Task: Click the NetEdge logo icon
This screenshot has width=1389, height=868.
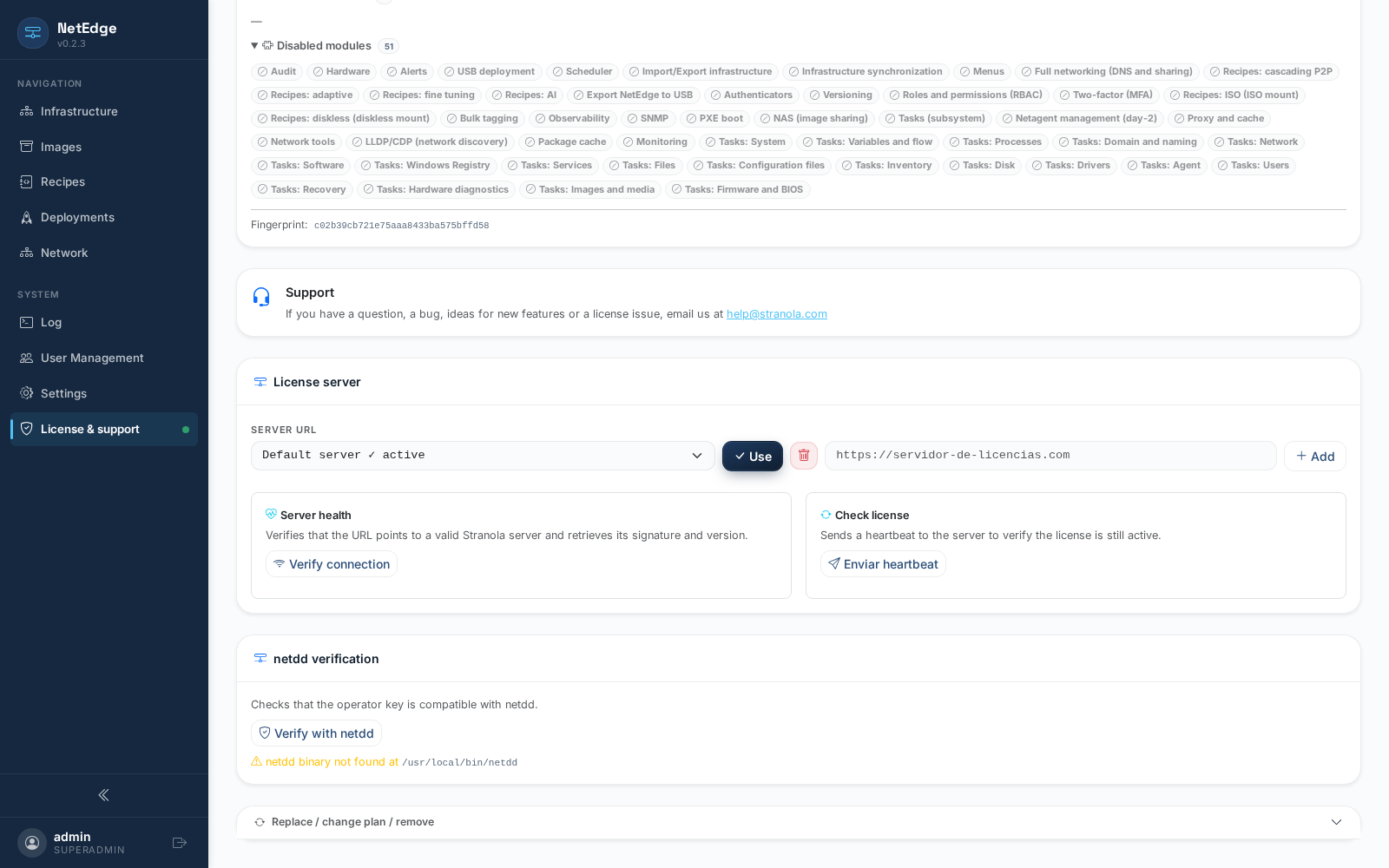Action: point(33,33)
